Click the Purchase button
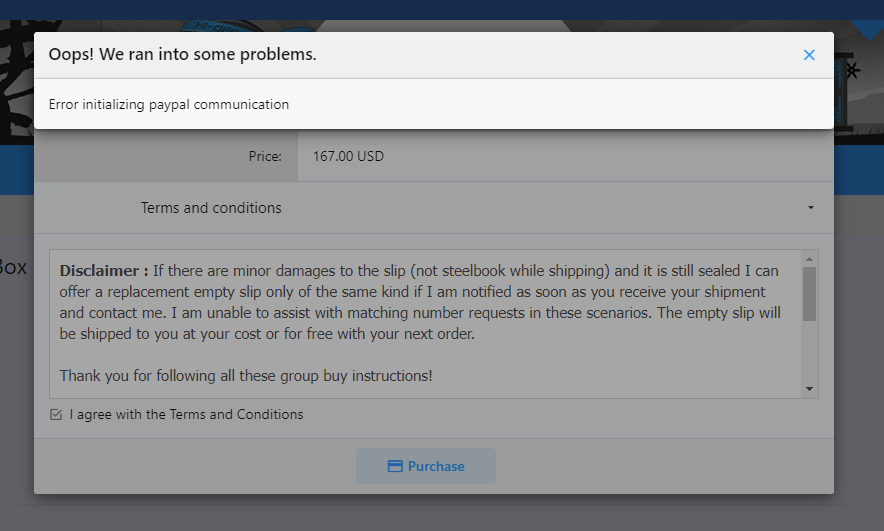Image resolution: width=884 pixels, height=531 pixels. click(x=426, y=466)
